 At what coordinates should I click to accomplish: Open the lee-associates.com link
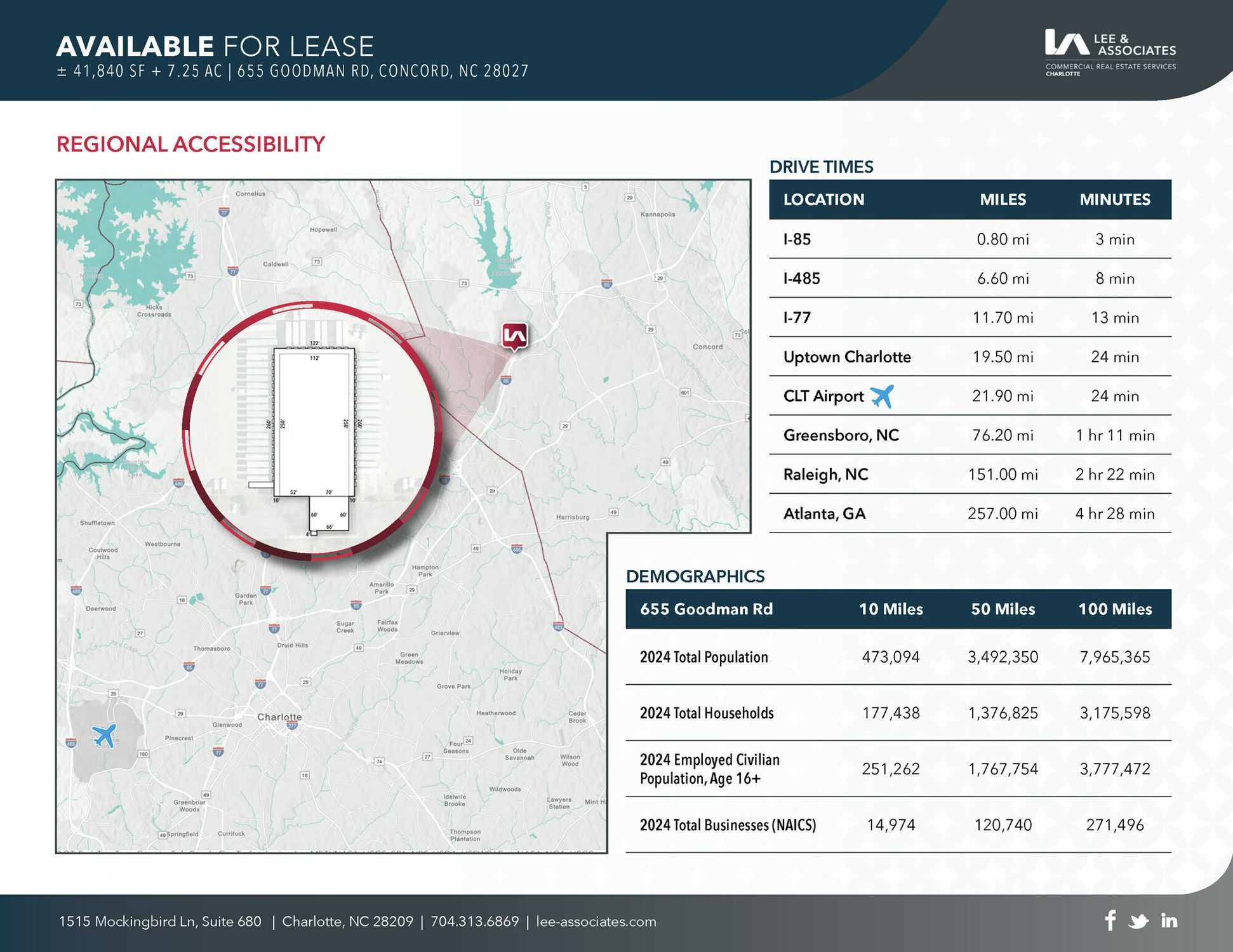click(x=596, y=922)
